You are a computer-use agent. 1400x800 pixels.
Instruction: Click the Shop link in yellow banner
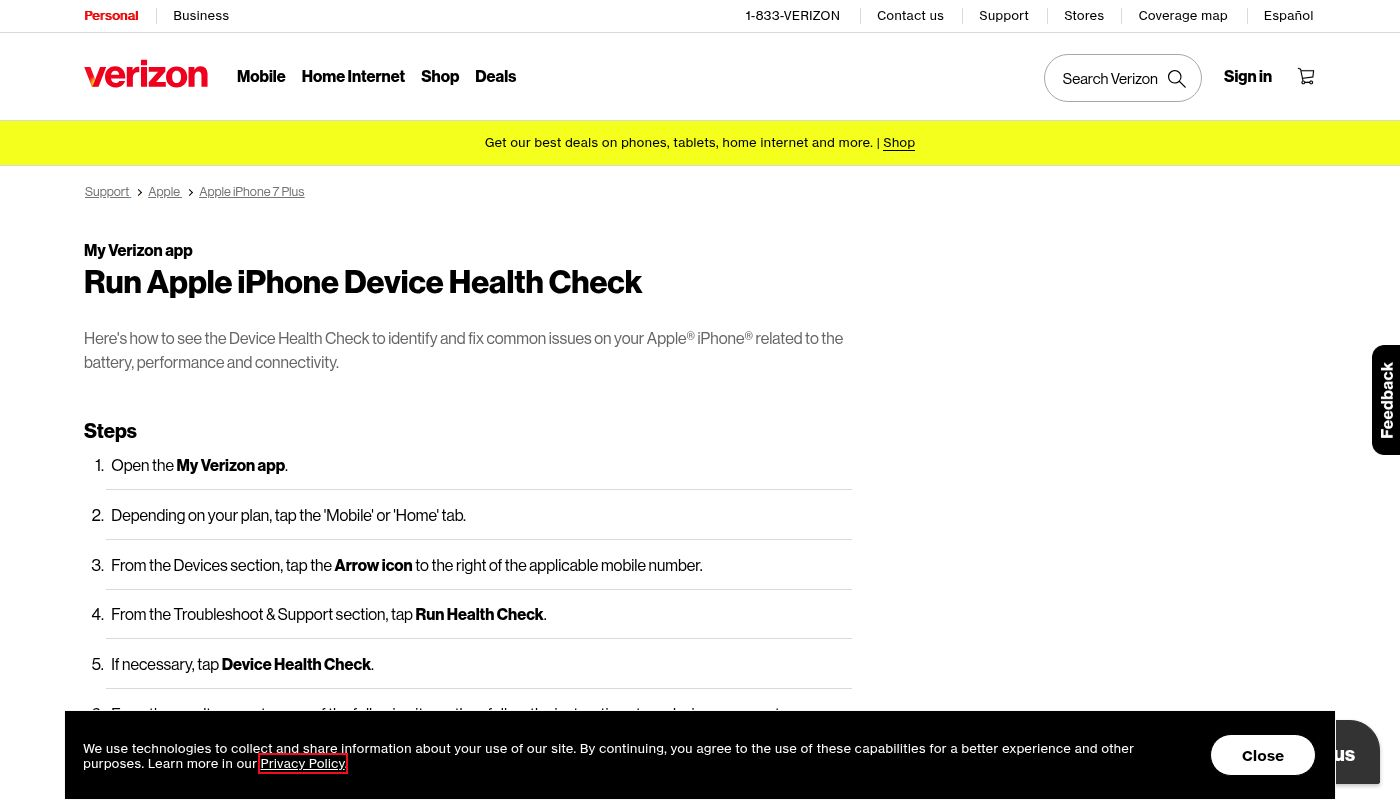pos(899,143)
